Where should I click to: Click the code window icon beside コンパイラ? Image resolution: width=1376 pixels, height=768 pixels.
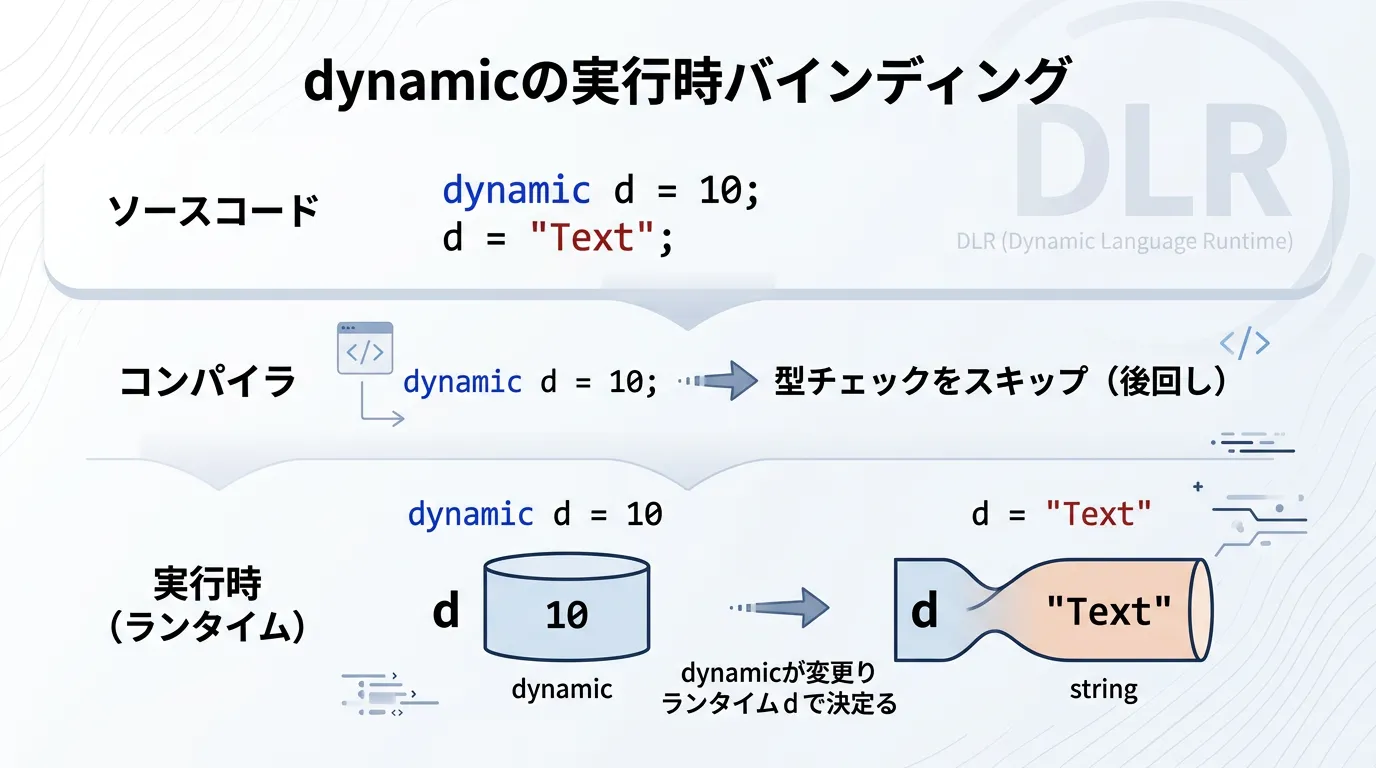pos(365,348)
